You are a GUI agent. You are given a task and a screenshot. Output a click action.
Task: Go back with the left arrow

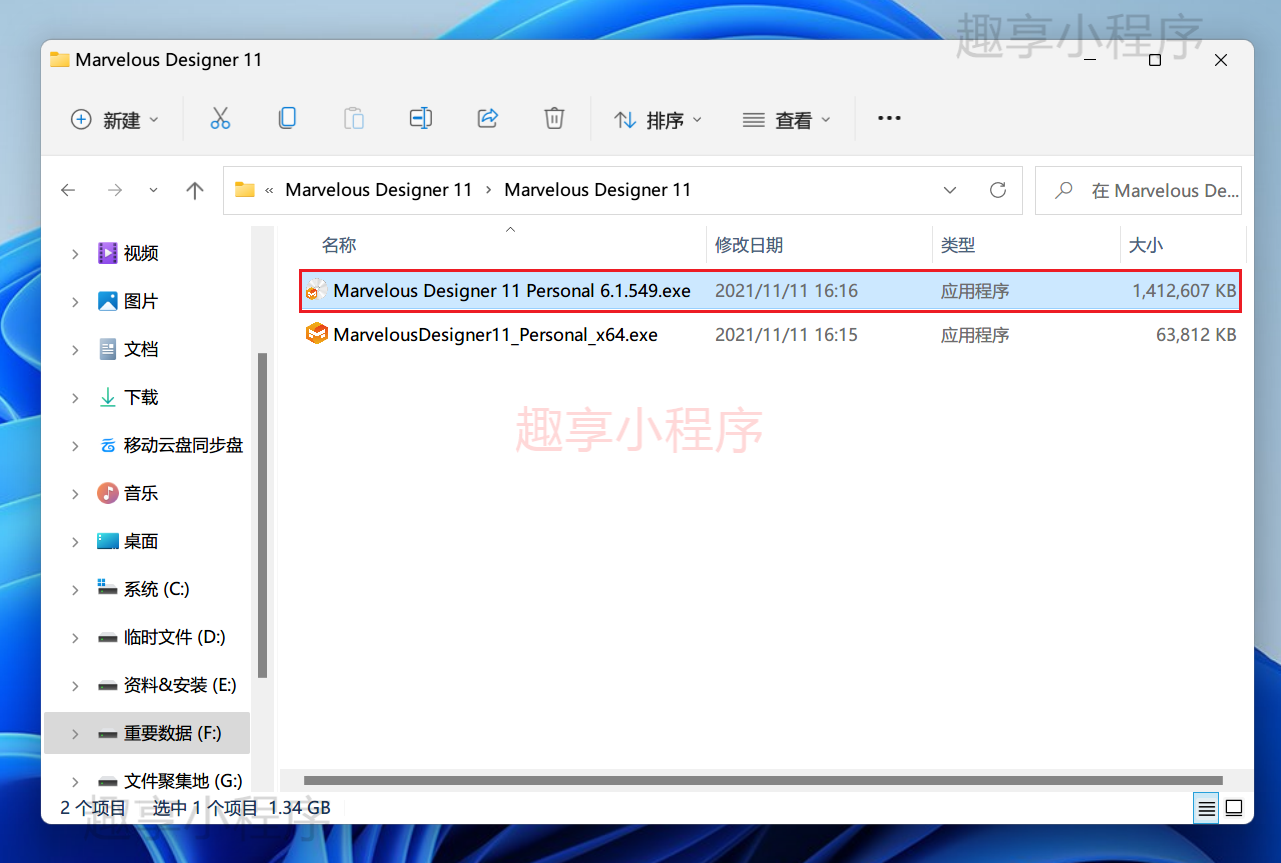68,190
